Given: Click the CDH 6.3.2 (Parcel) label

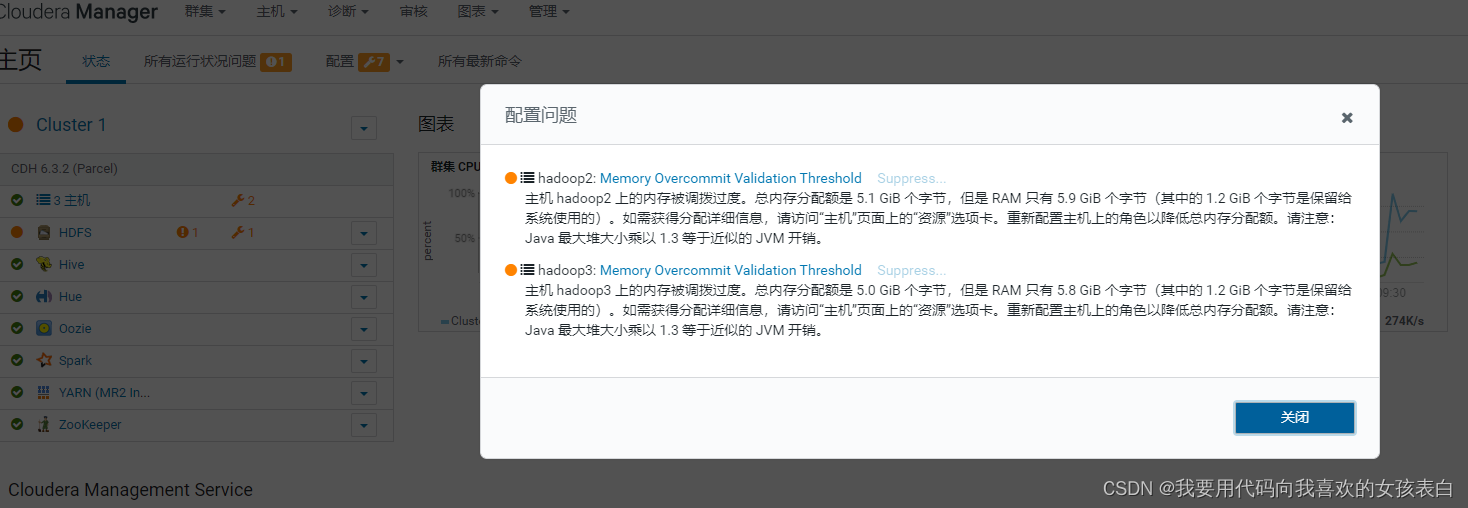Looking at the screenshot, I should pos(65,169).
